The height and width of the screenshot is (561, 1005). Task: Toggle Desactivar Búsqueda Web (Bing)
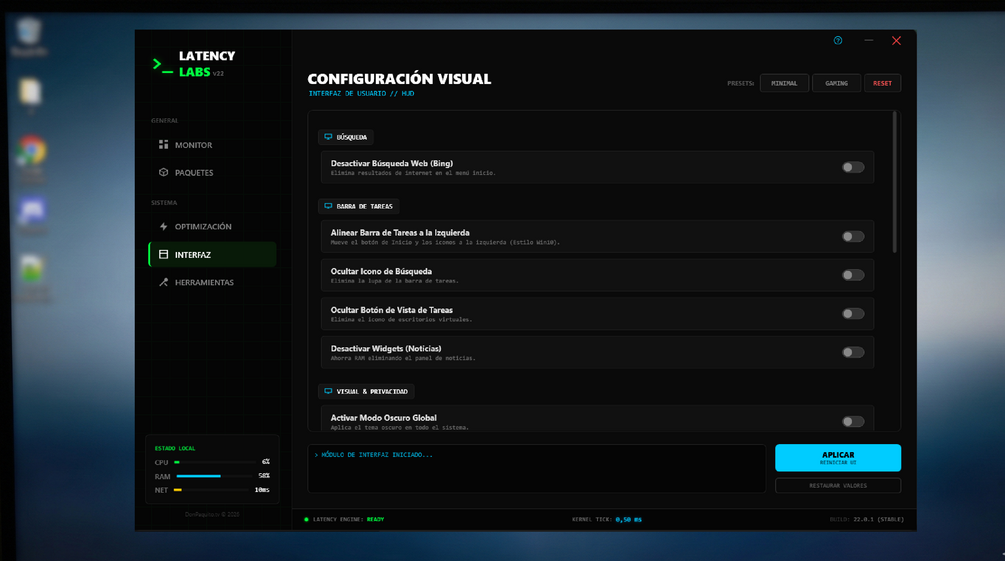click(853, 167)
